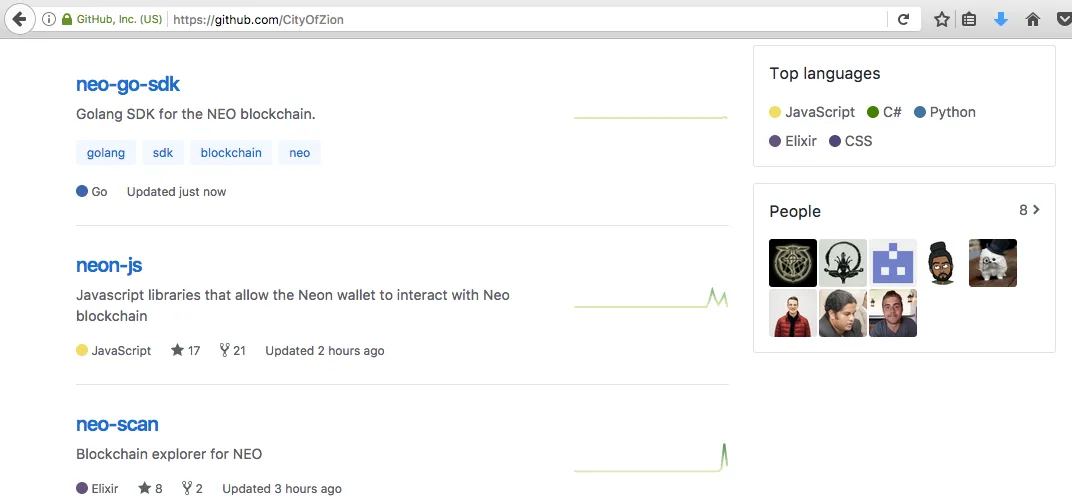Open the dark emblem member avatar
Image resolution: width=1072 pixels, height=497 pixels.
point(793,263)
